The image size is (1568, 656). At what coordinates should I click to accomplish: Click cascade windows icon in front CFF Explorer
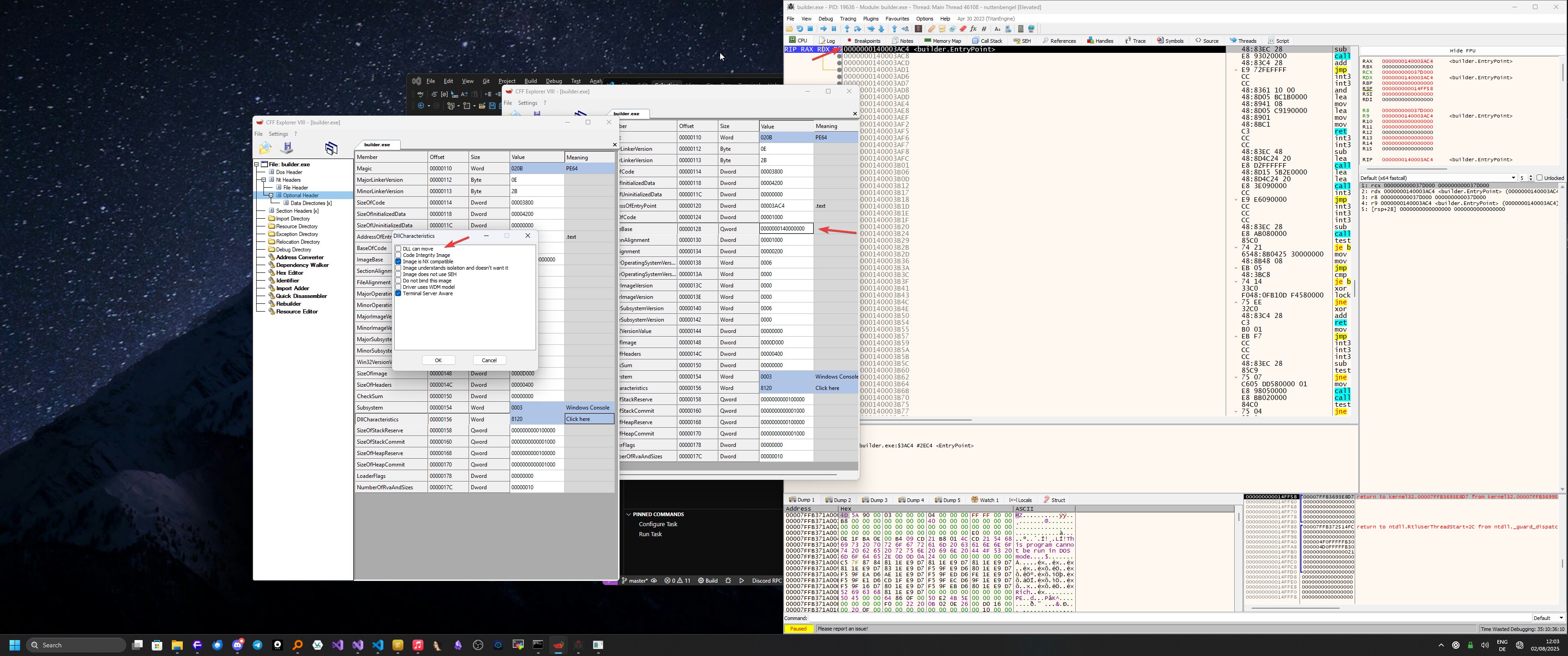[x=331, y=148]
